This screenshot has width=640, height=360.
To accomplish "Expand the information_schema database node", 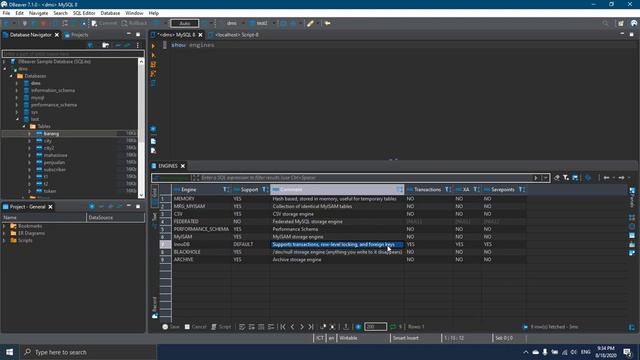I will pos(17,91).
